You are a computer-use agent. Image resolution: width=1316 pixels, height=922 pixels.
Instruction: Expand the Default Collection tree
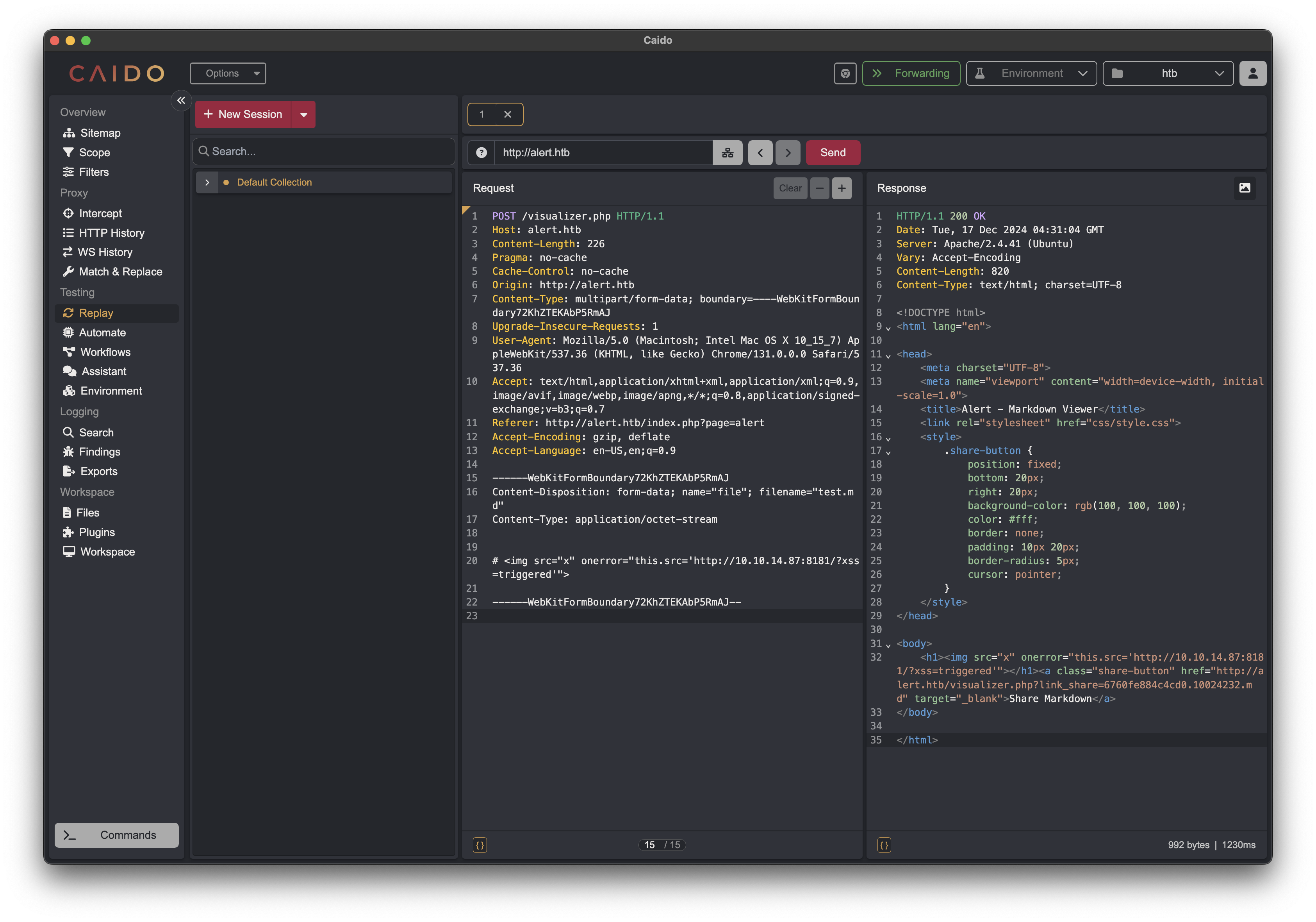tap(207, 182)
